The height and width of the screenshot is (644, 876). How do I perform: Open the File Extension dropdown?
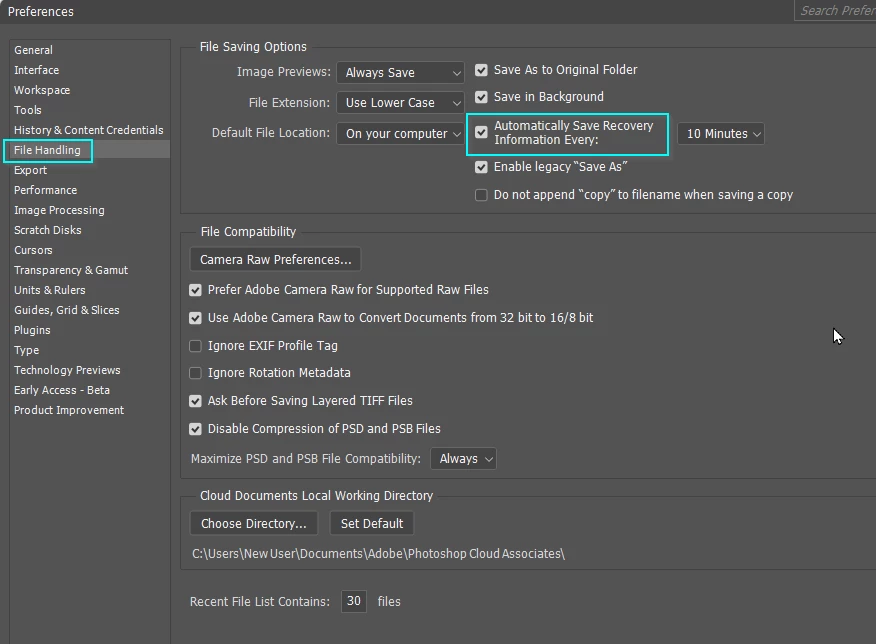[400, 103]
